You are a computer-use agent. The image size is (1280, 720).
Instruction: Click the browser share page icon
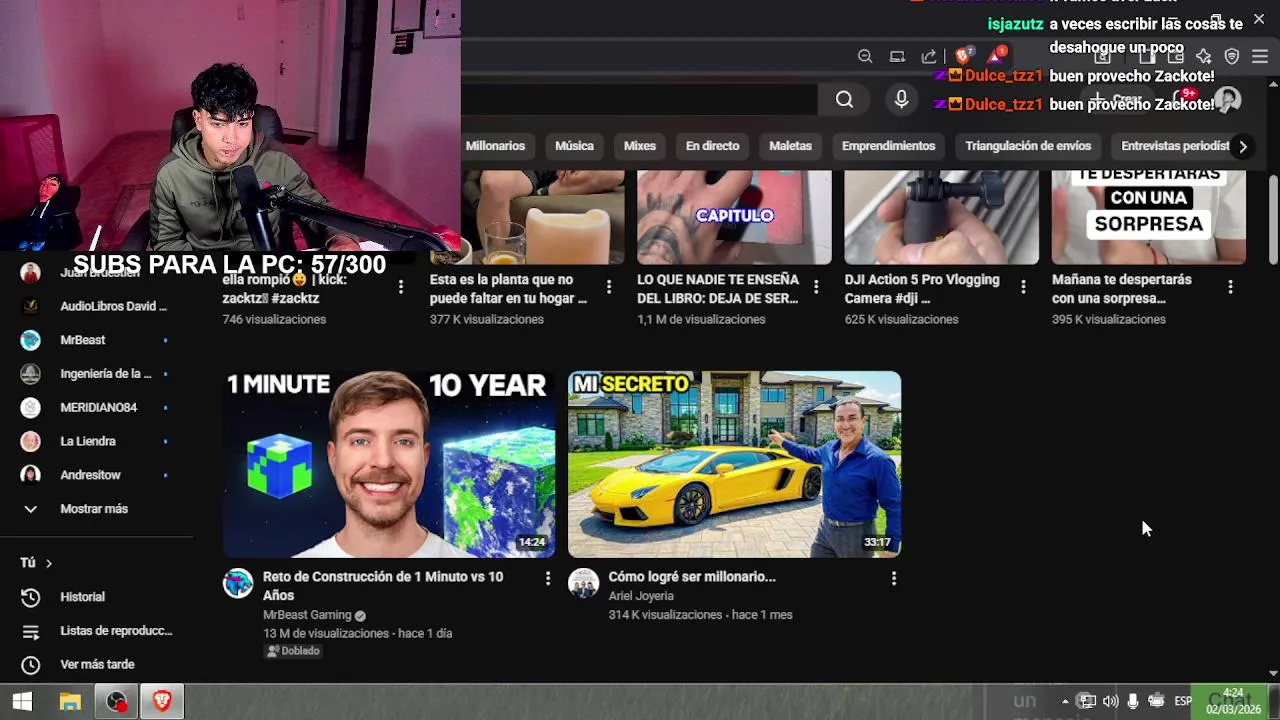click(929, 57)
